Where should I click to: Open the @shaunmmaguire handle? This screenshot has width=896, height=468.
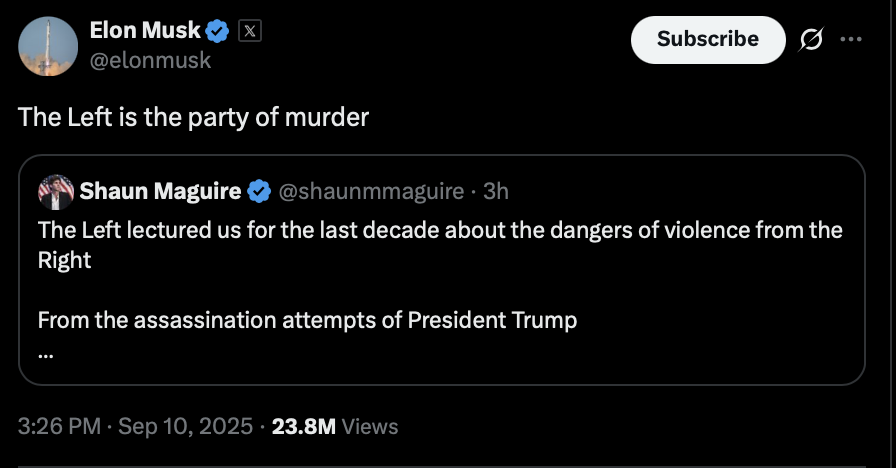(x=369, y=190)
